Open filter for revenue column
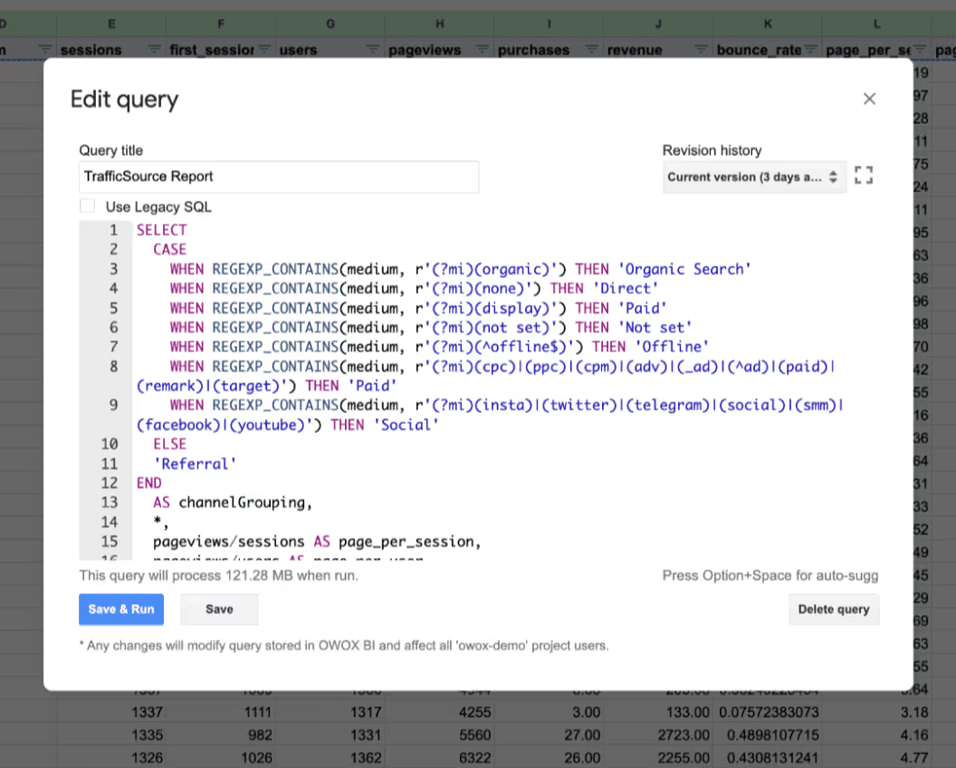The width and height of the screenshot is (956, 768). pyautogui.click(x=701, y=49)
